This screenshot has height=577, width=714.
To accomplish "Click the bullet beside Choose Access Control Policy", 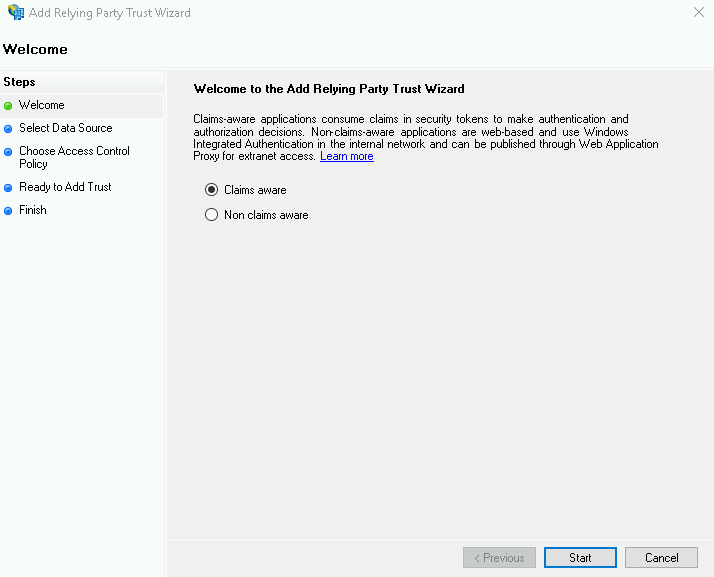I will pos(9,152).
